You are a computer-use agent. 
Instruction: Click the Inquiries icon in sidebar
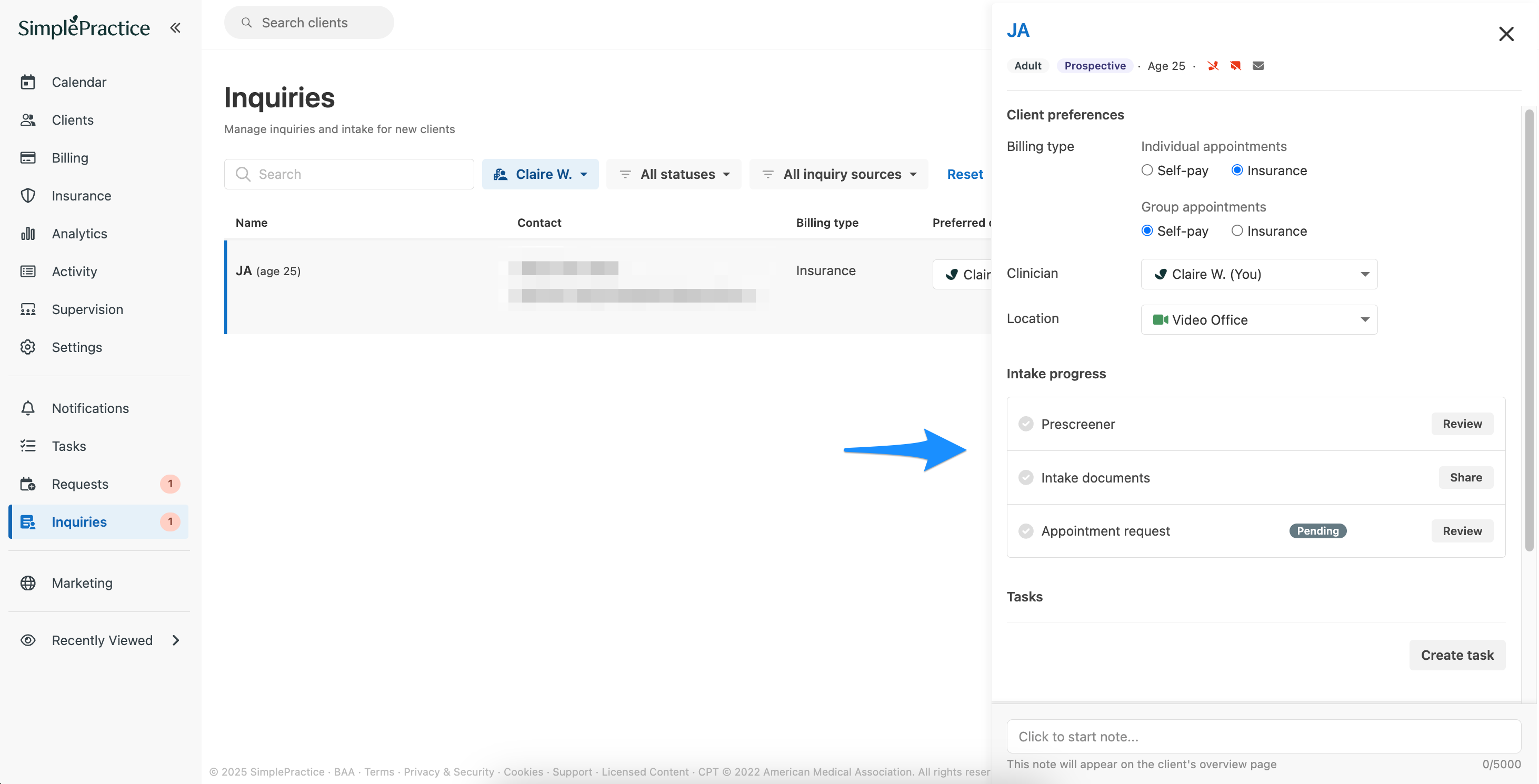[x=28, y=522]
